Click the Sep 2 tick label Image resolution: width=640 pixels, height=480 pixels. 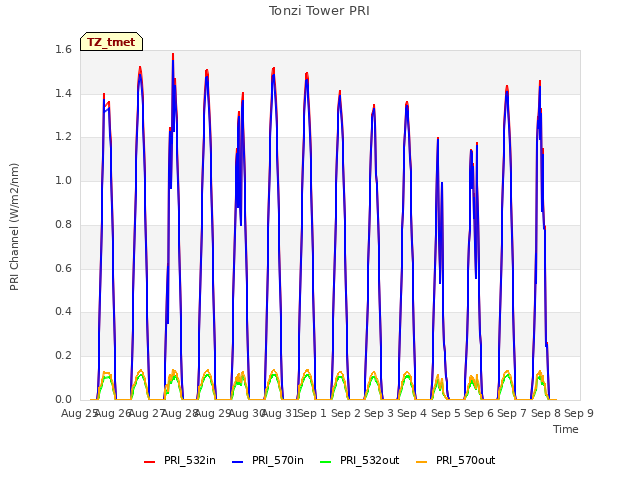[x=346, y=413]
